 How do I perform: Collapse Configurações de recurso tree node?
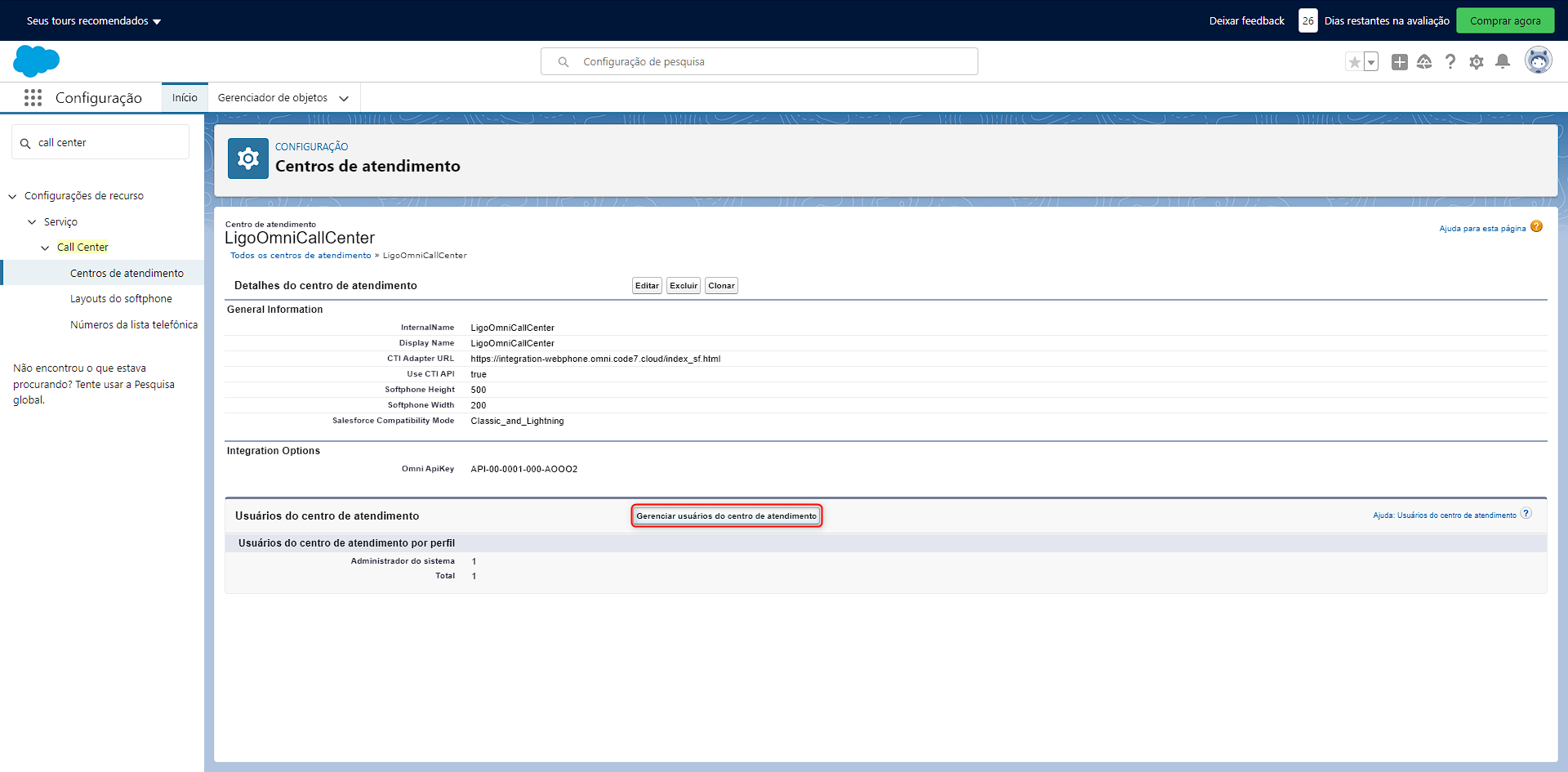pyautogui.click(x=12, y=196)
